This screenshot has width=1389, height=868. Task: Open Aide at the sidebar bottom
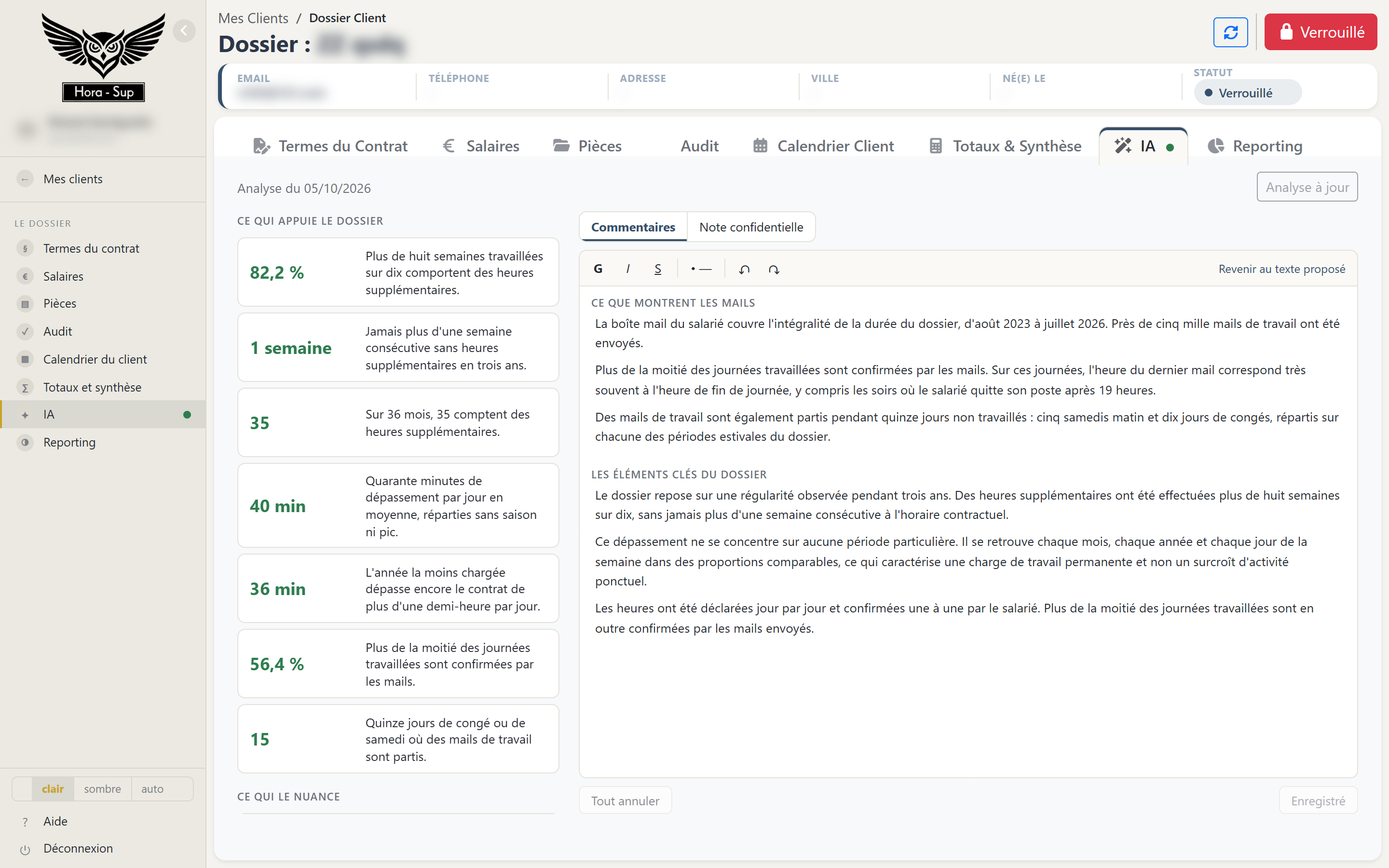[x=103, y=822]
